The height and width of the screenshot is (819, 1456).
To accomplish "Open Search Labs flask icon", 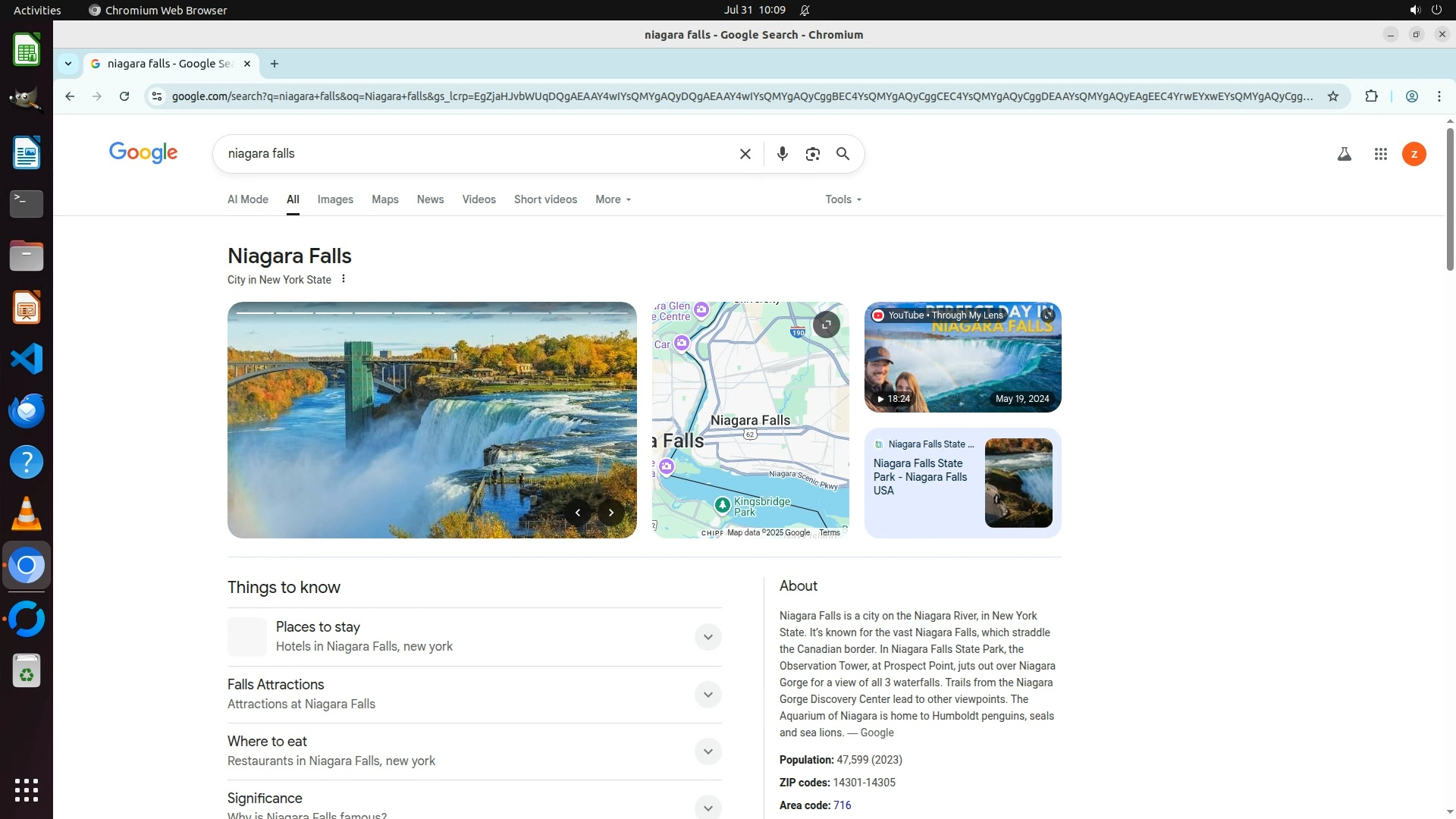I will 1344,154.
